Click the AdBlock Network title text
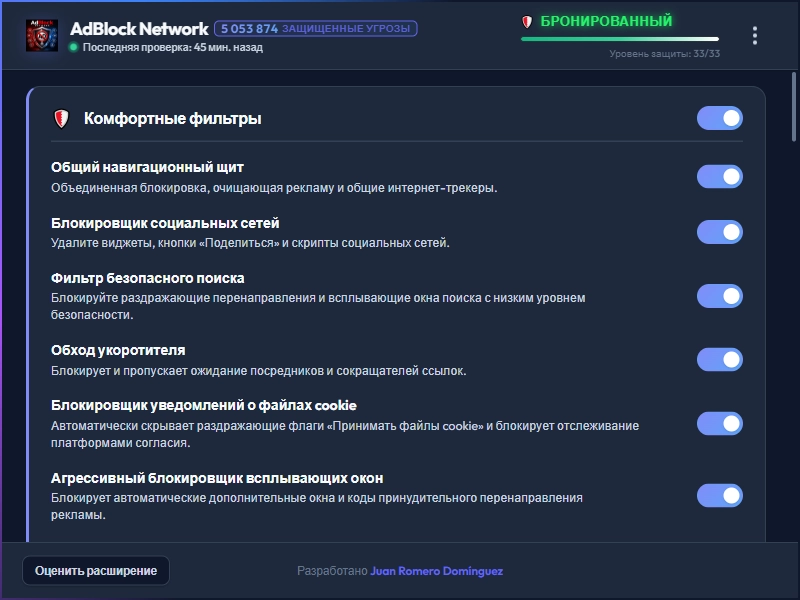The height and width of the screenshot is (600, 800). 139,29
